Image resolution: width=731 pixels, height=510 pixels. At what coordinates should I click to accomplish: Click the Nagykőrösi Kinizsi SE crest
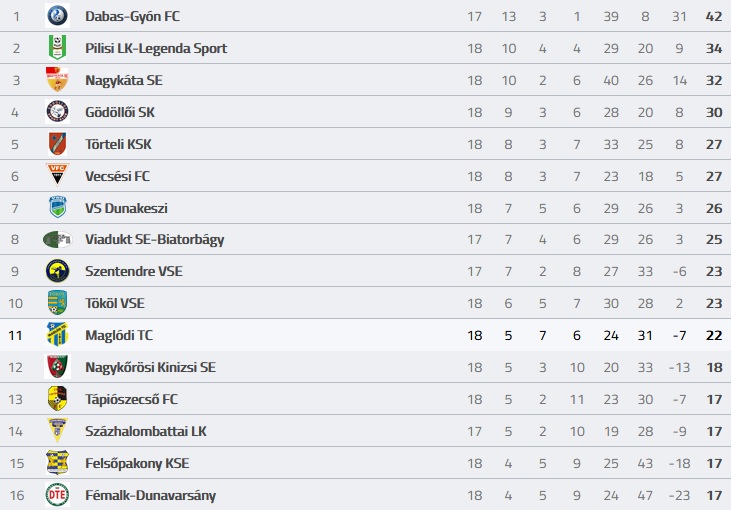coord(57,366)
